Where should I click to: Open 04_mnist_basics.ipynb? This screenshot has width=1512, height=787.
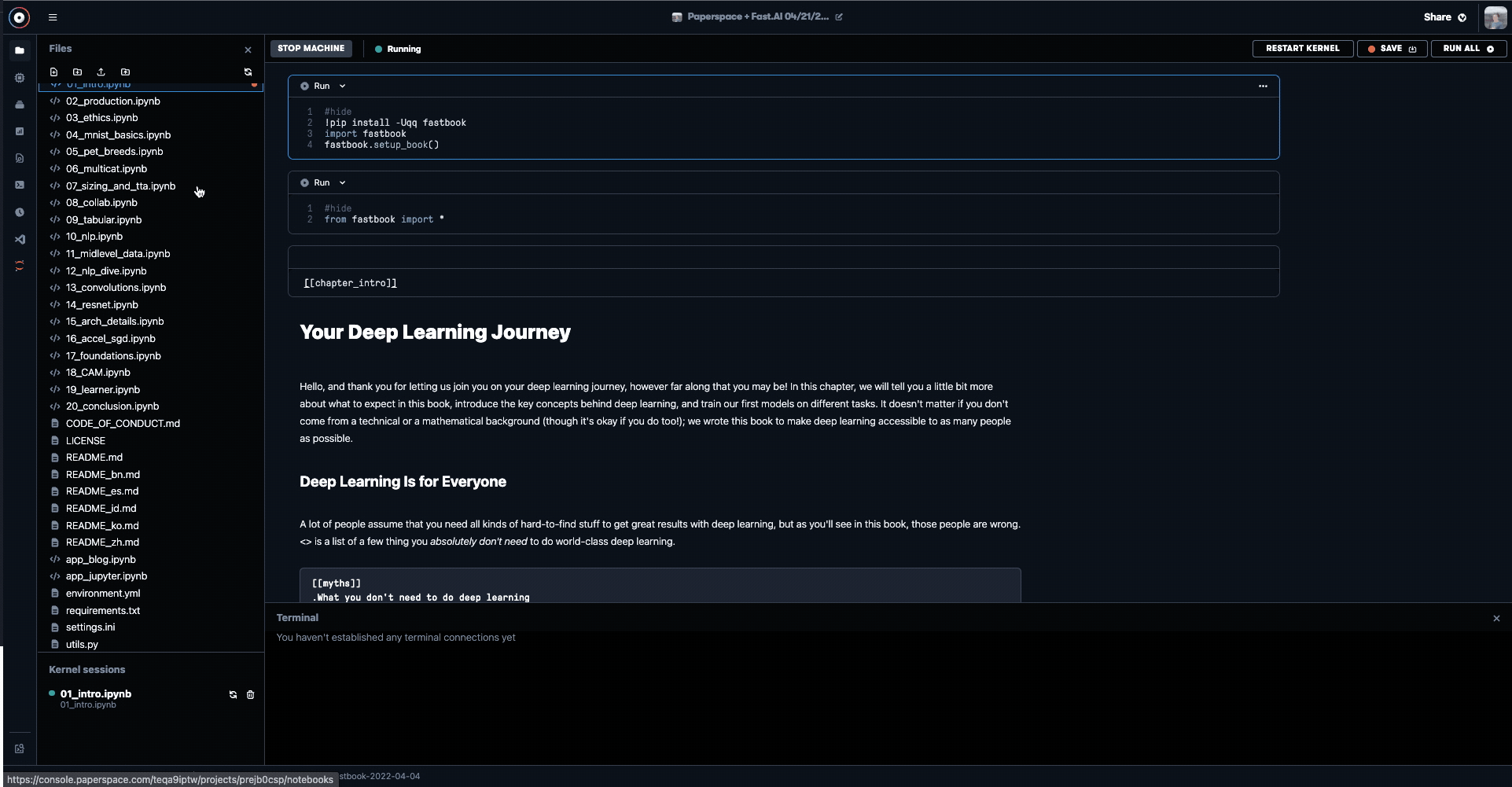tap(118, 135)
